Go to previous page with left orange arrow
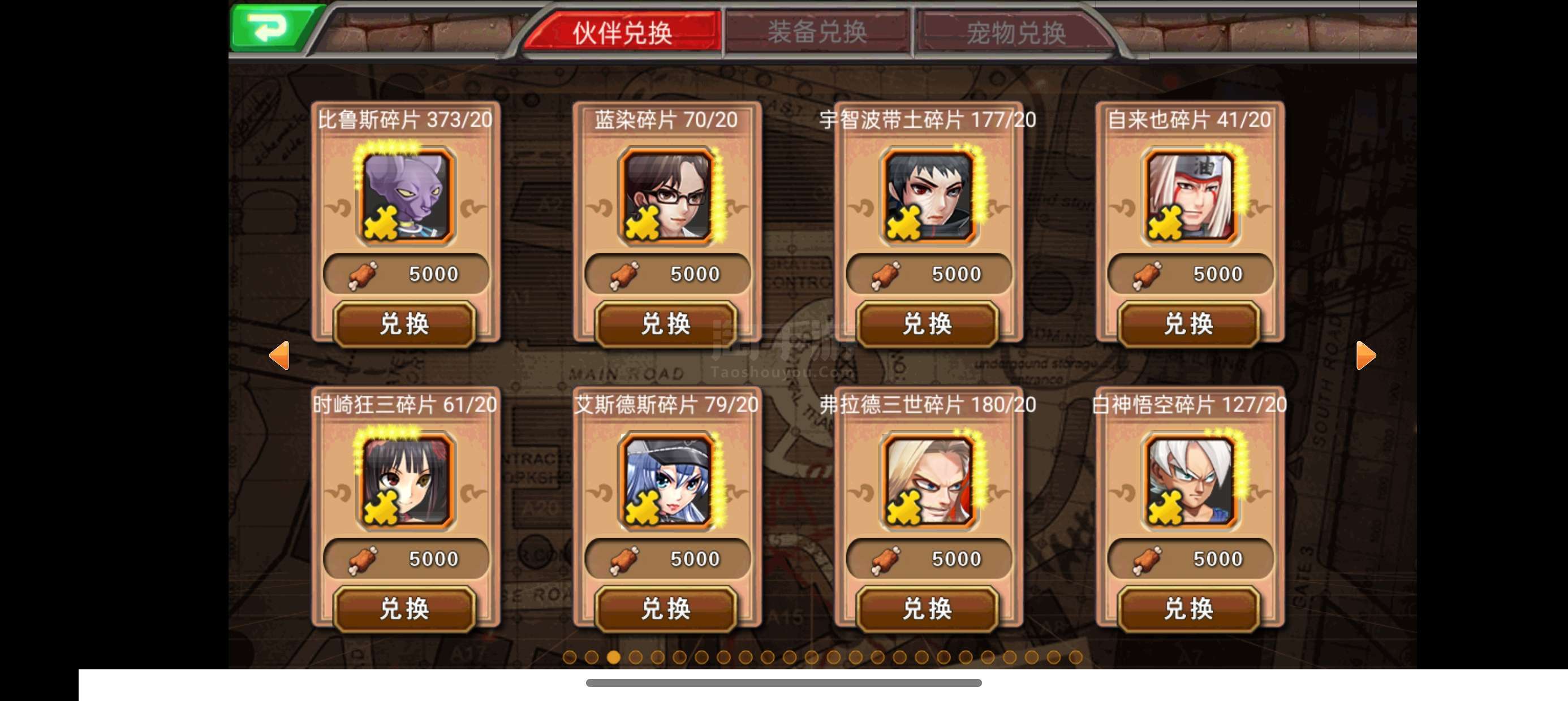This screenshot has width=1568, height=701. [x=279, y=356]
